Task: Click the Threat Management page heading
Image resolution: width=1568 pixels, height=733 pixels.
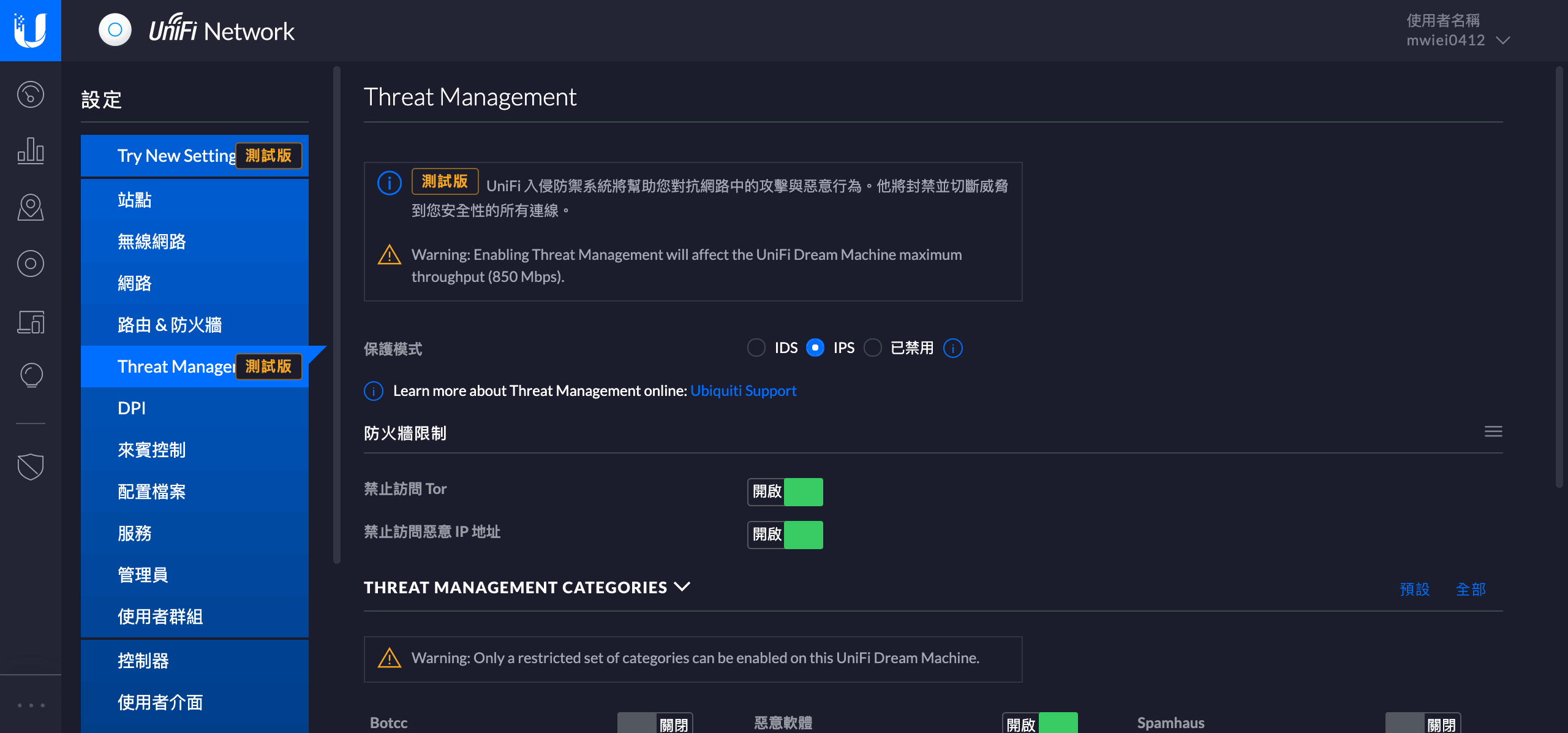Action: [470, 97]
